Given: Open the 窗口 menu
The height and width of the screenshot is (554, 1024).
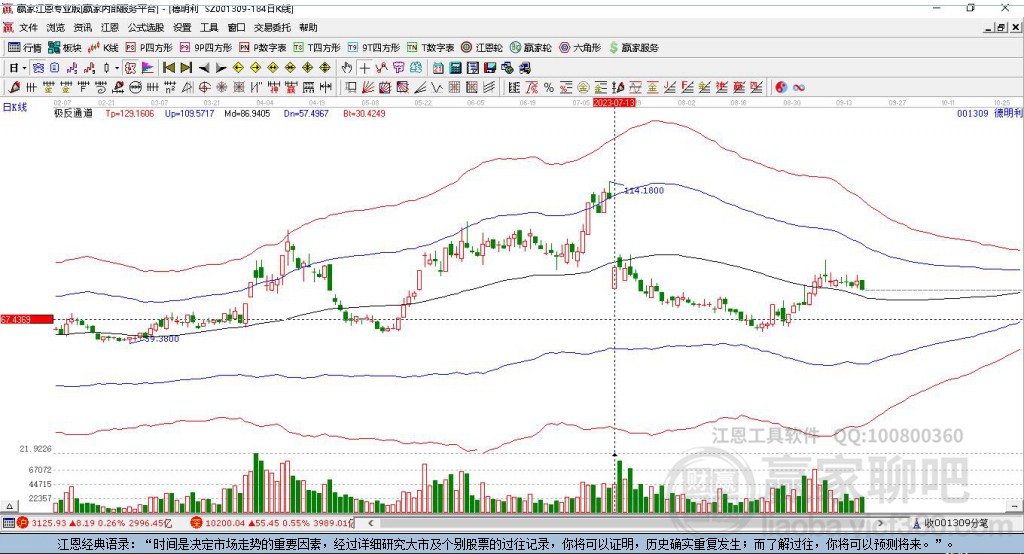Looking at the screenshot, I should [x=236, y=27].
